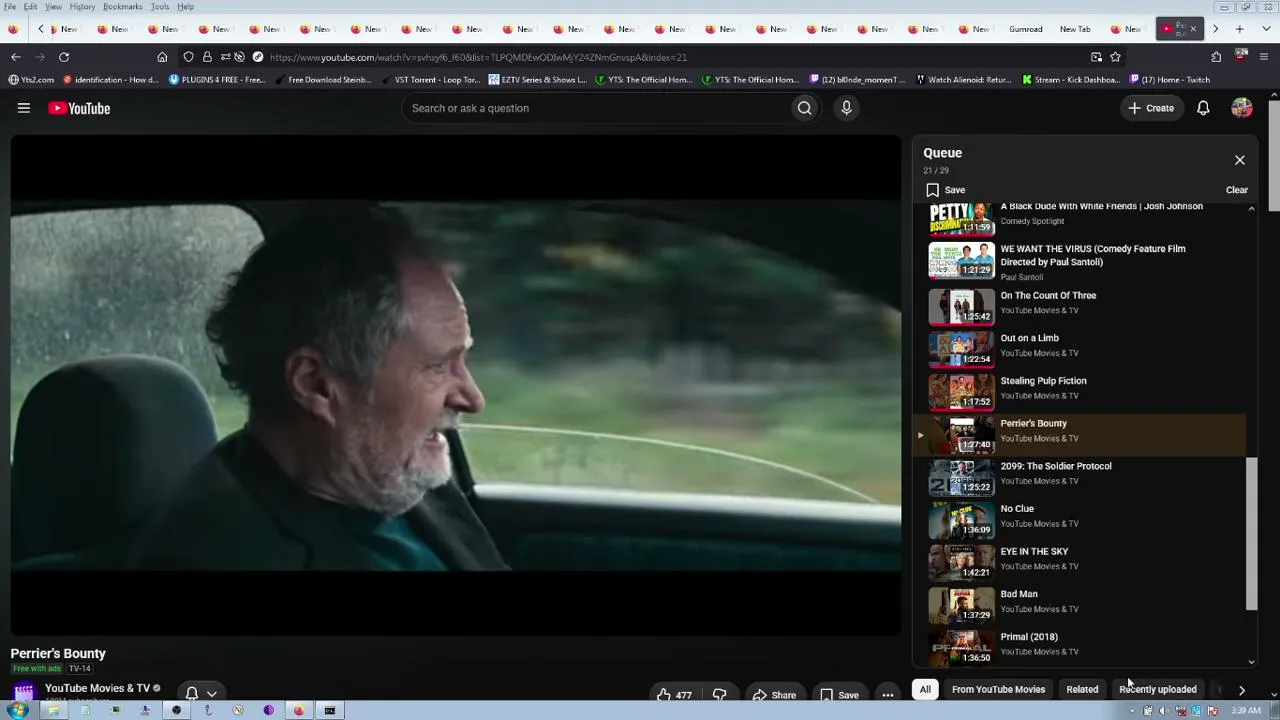This screenshot has width=1280, height=720.
Task: Open the File menu
Action: point(10,7)
